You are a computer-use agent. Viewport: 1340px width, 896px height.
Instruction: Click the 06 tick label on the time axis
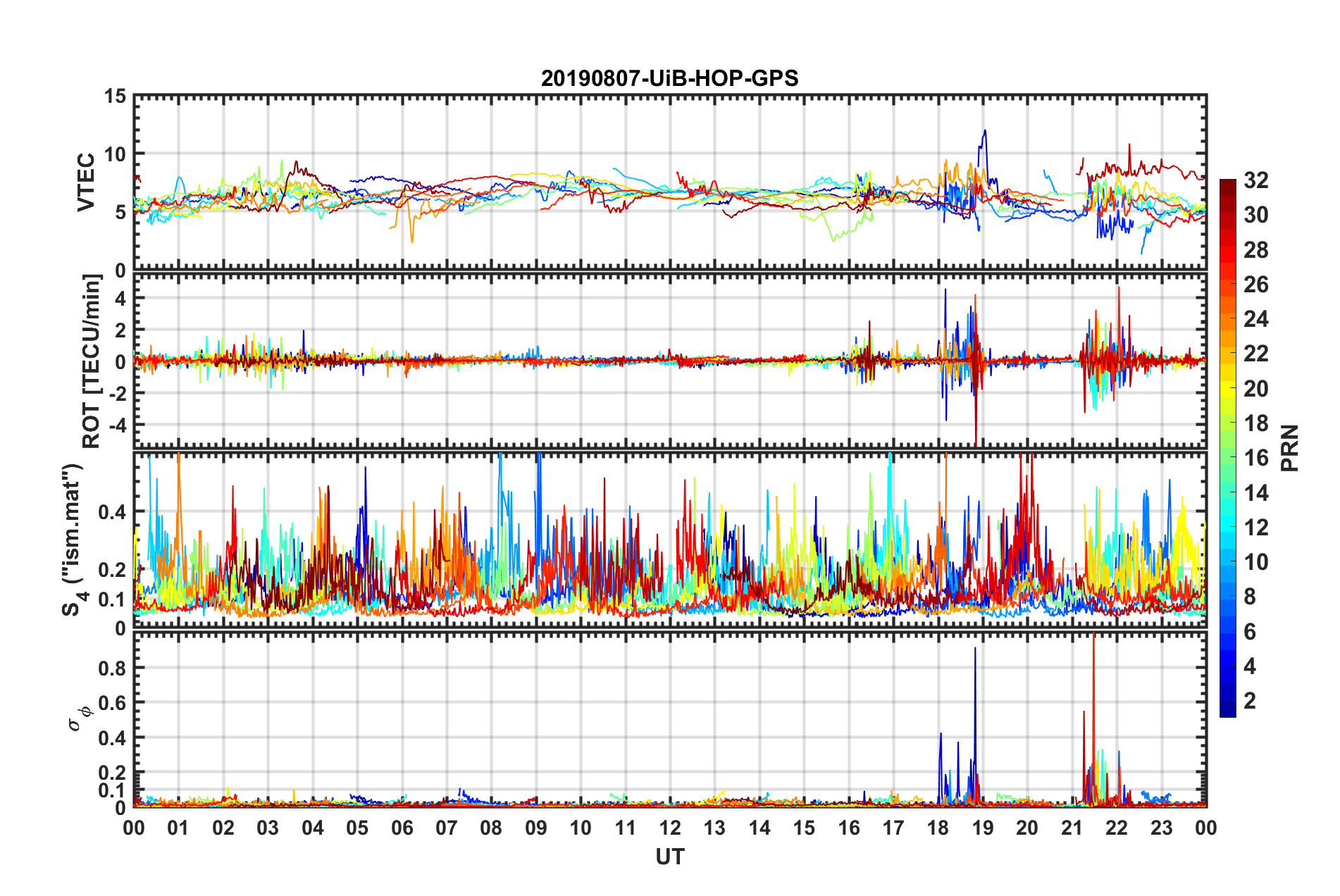click(402, 828)
